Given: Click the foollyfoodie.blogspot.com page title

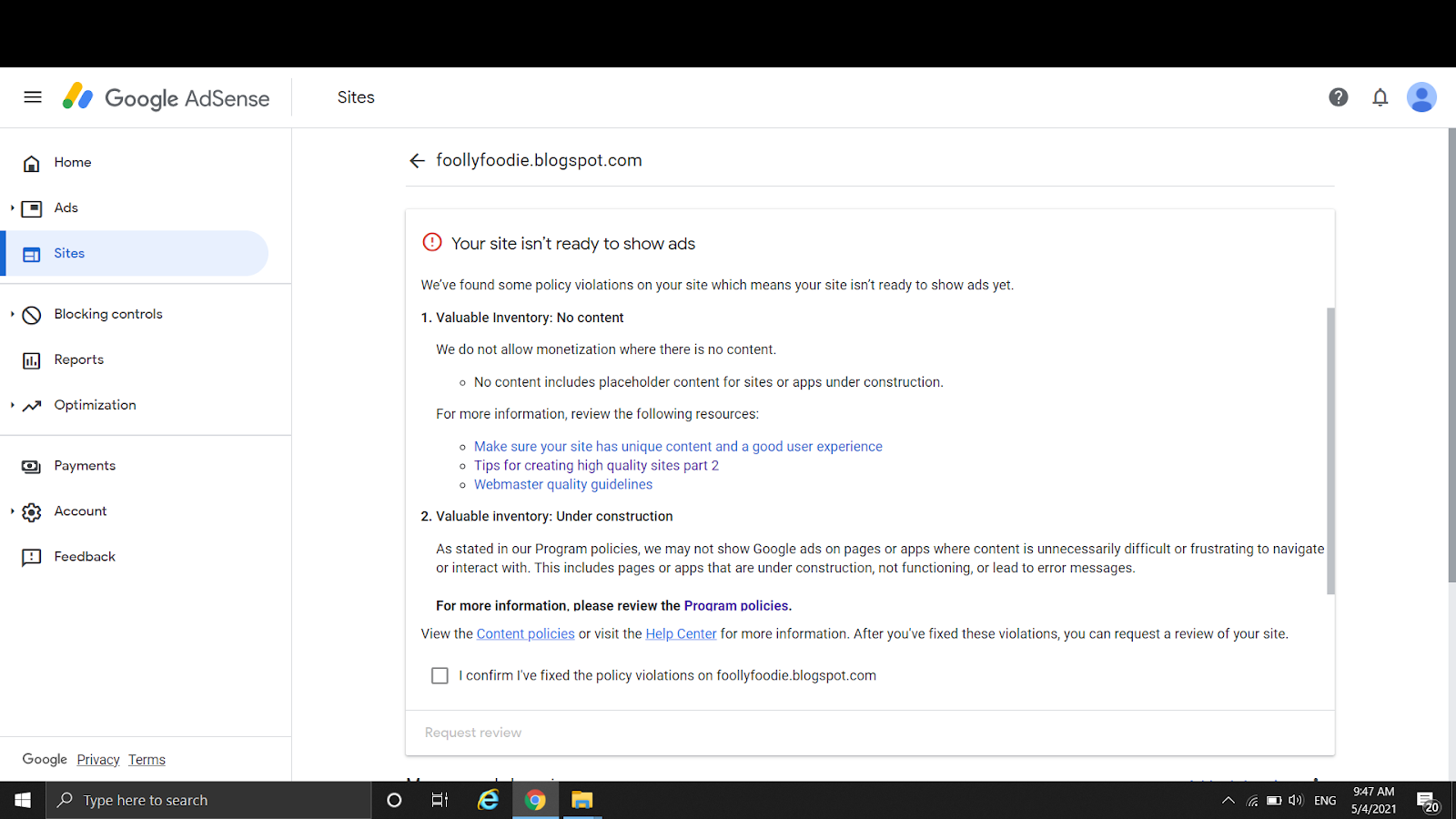Looking at the screenshot, I should tap(539, 161).
